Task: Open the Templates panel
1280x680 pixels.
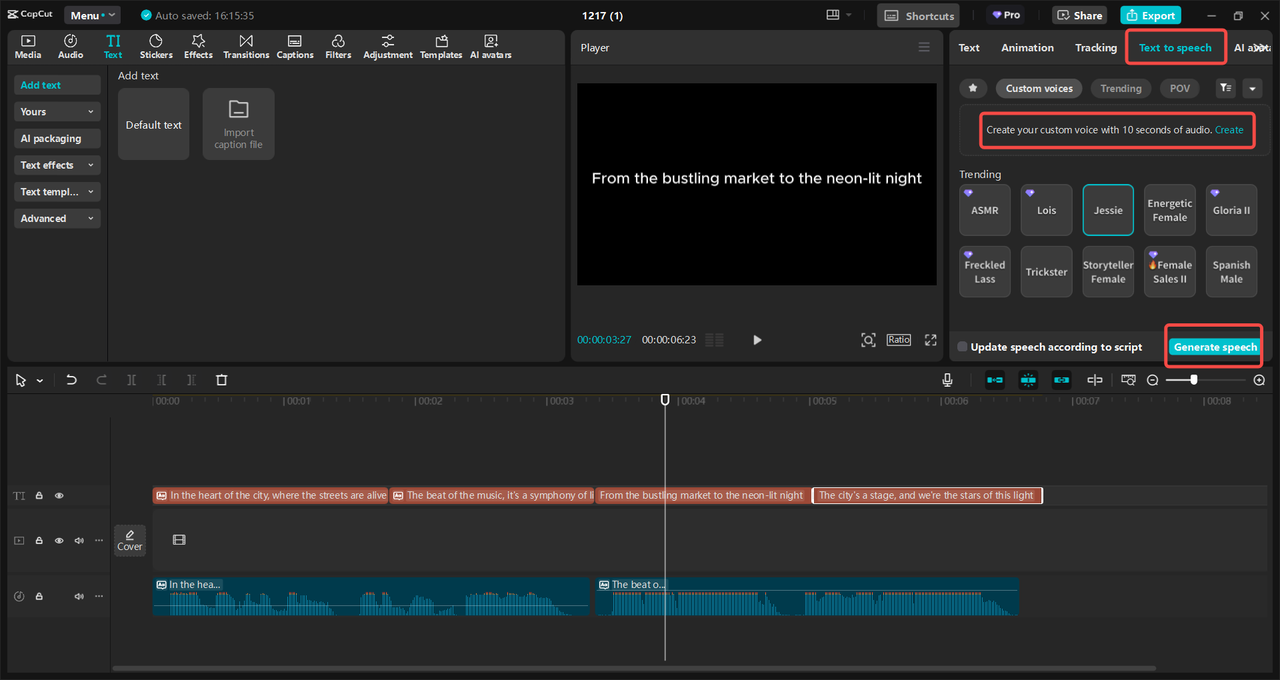Action: click(x=441, y=46)
